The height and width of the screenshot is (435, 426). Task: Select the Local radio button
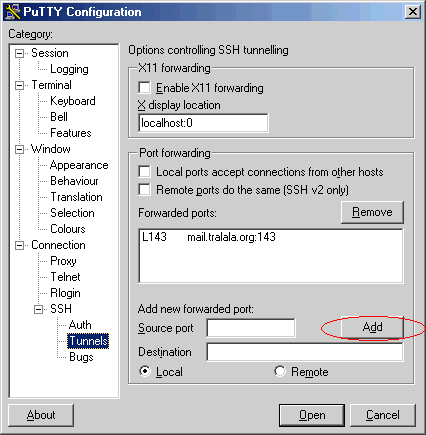pos(145,371)
